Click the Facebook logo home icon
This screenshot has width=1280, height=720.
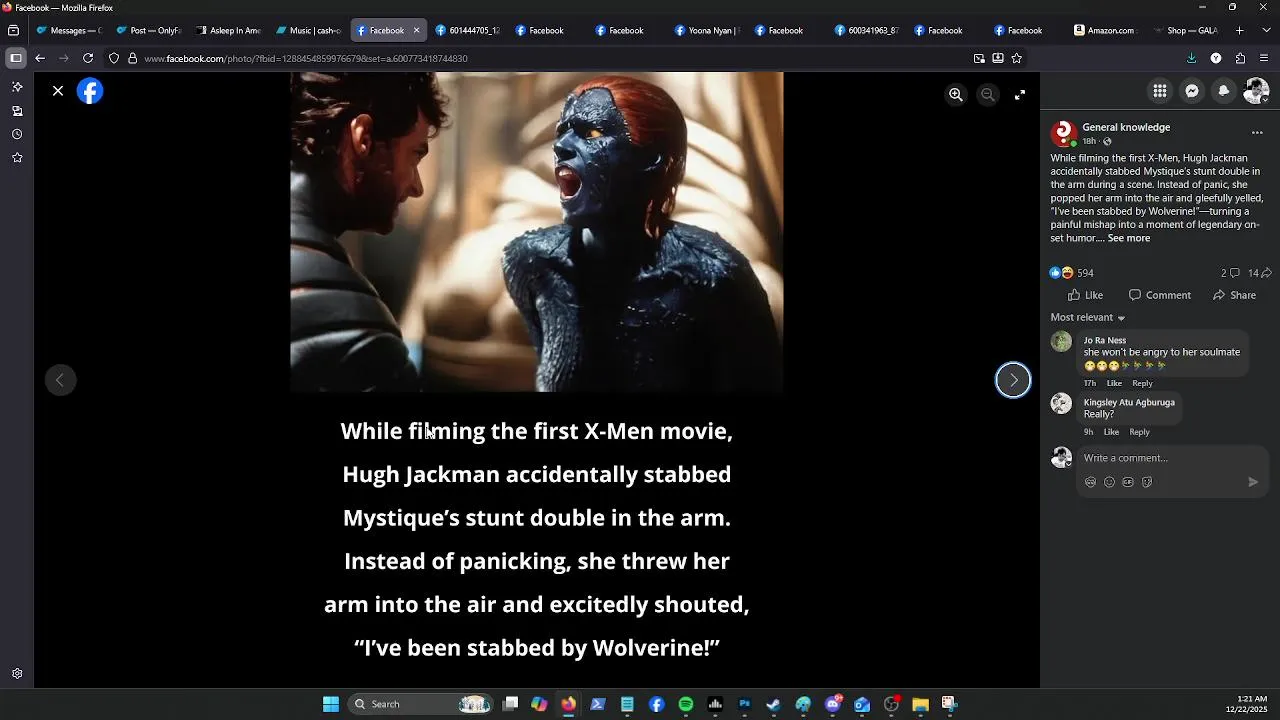[90, 91]
